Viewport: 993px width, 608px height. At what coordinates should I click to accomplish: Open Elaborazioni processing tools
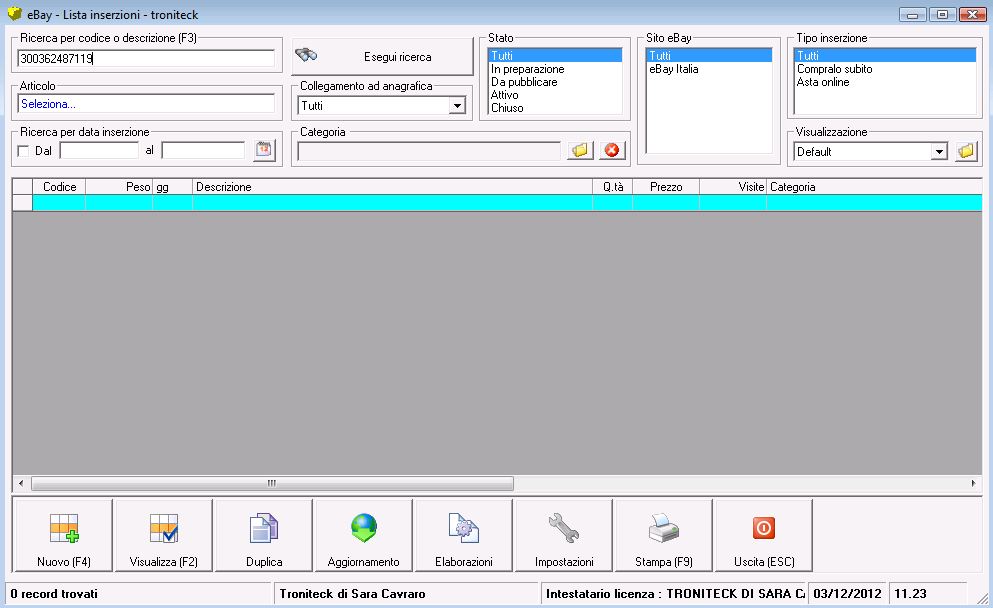pyautogui.click(x=464, y=535)
